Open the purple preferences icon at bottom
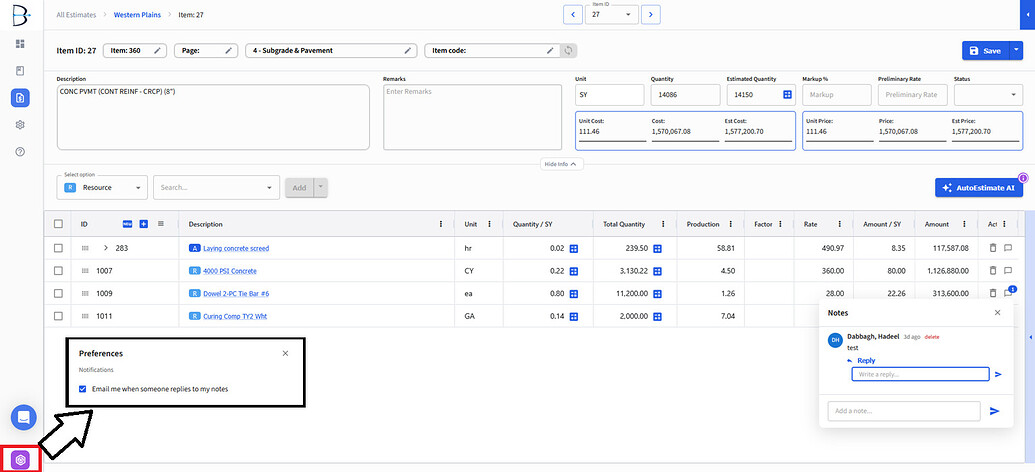This screenshot has width=1035, height=472. coord(21,460)
